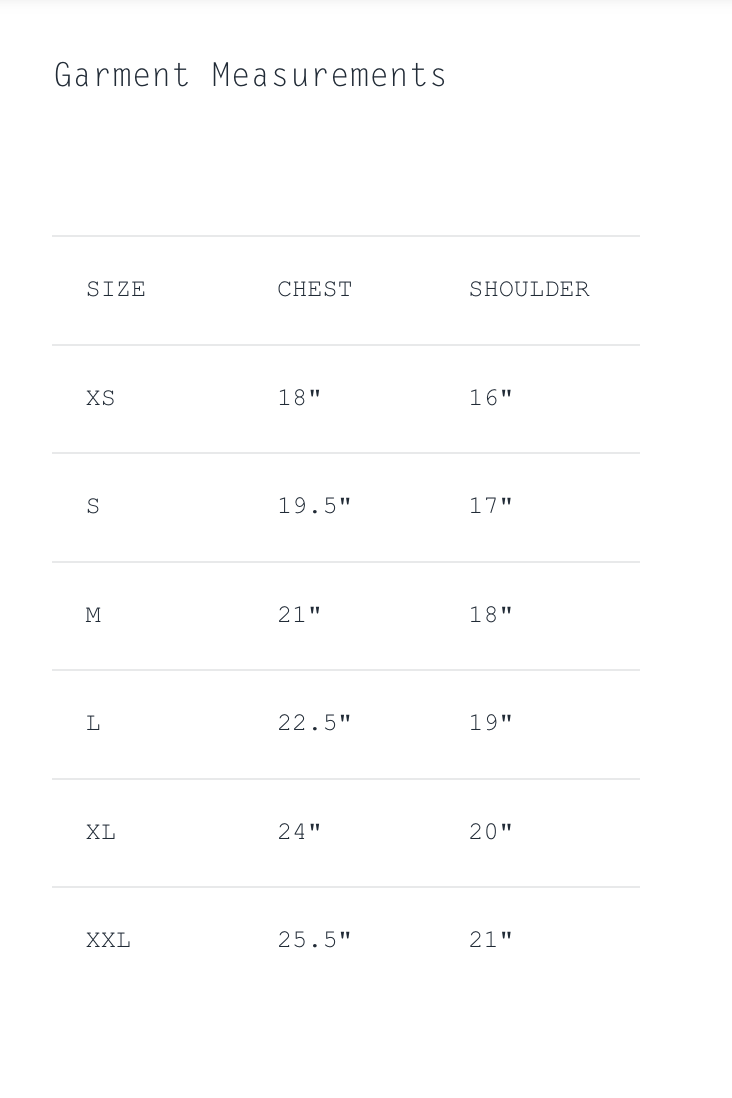This screenshot has height=1098, width=732.
Task: Select the M size row label
Action: coord(93,615)
